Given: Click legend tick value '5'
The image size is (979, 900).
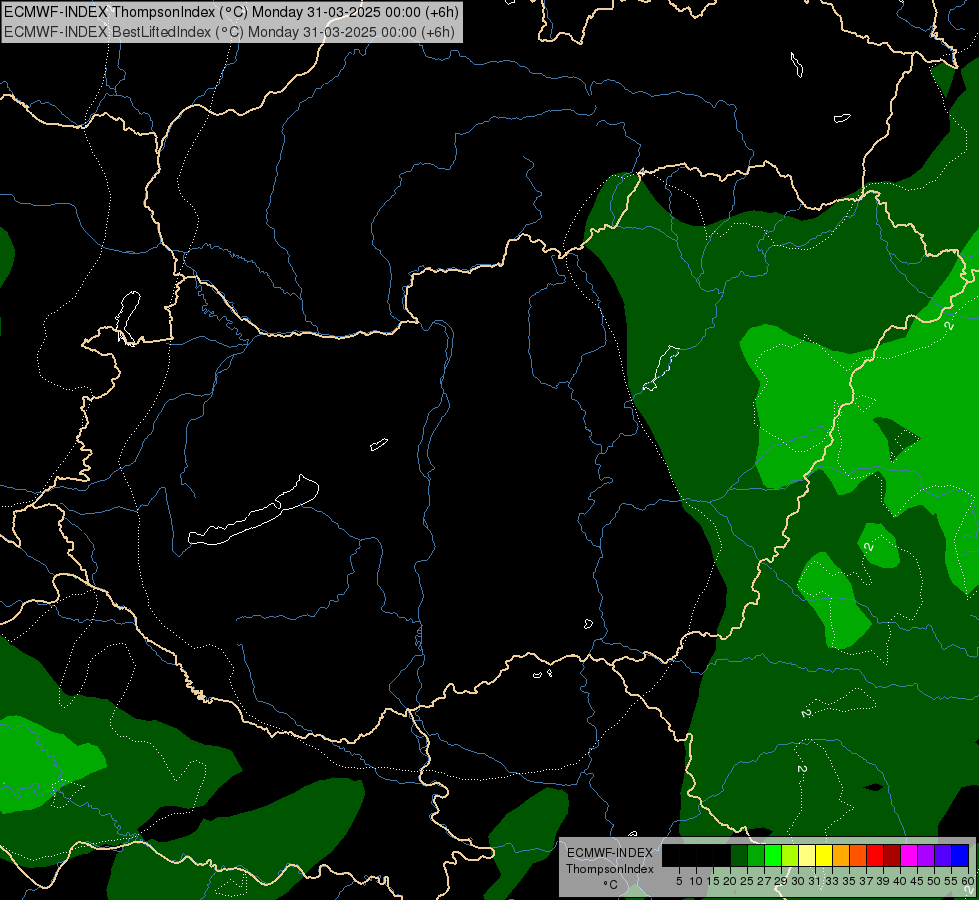Looking at the screenshot, I should (679, 881).
